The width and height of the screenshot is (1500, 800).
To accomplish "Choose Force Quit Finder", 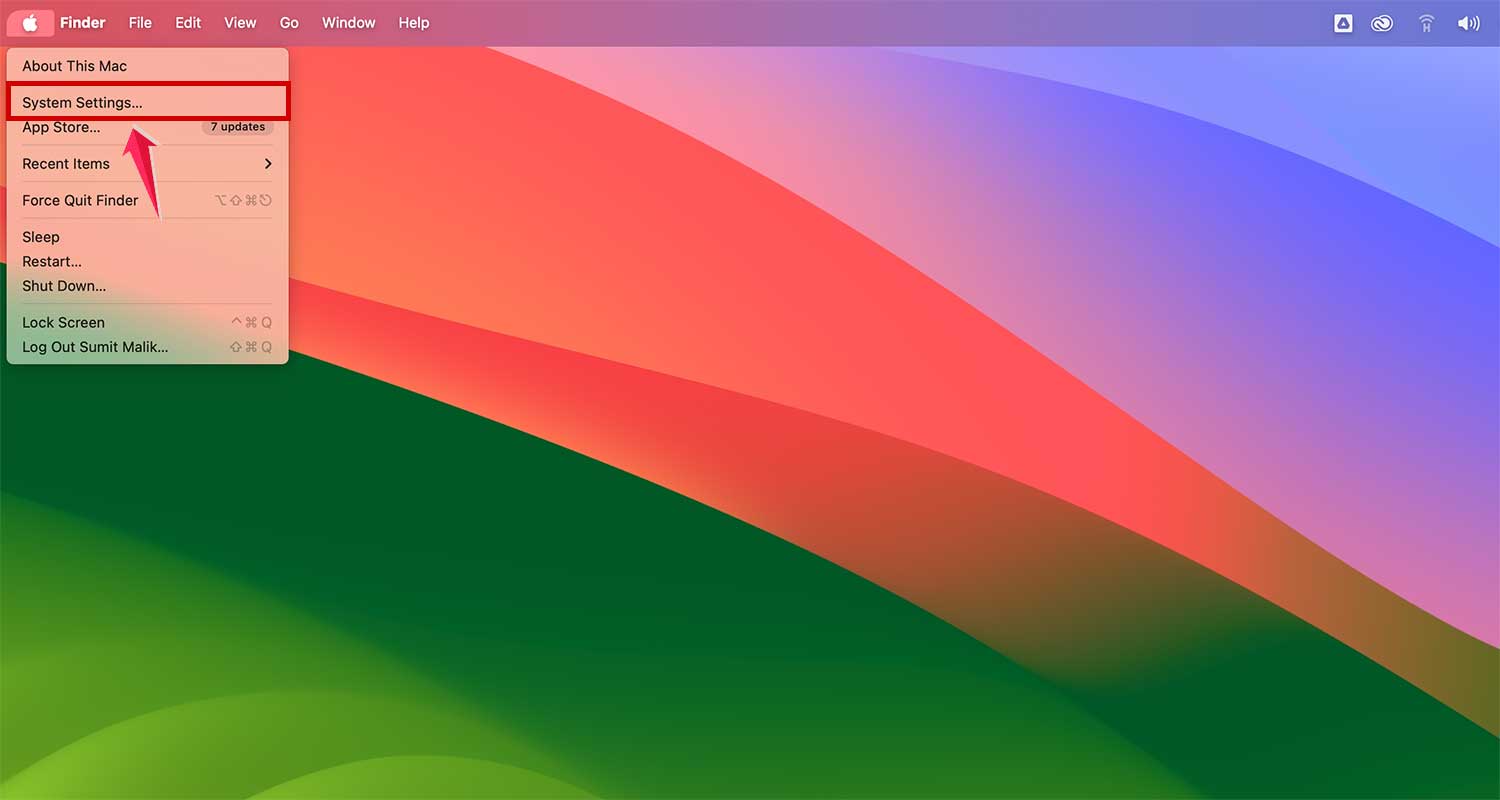I will [x=80, y=200].
